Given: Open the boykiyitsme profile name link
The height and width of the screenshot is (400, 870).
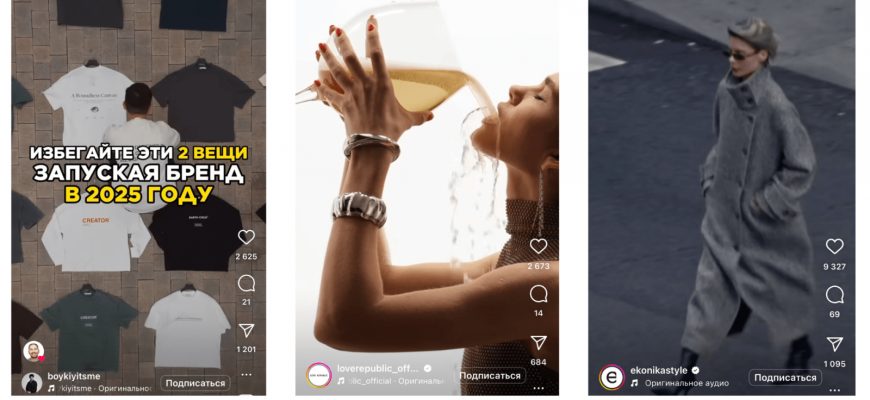Looking at the screenshot, I should point(74,376).
